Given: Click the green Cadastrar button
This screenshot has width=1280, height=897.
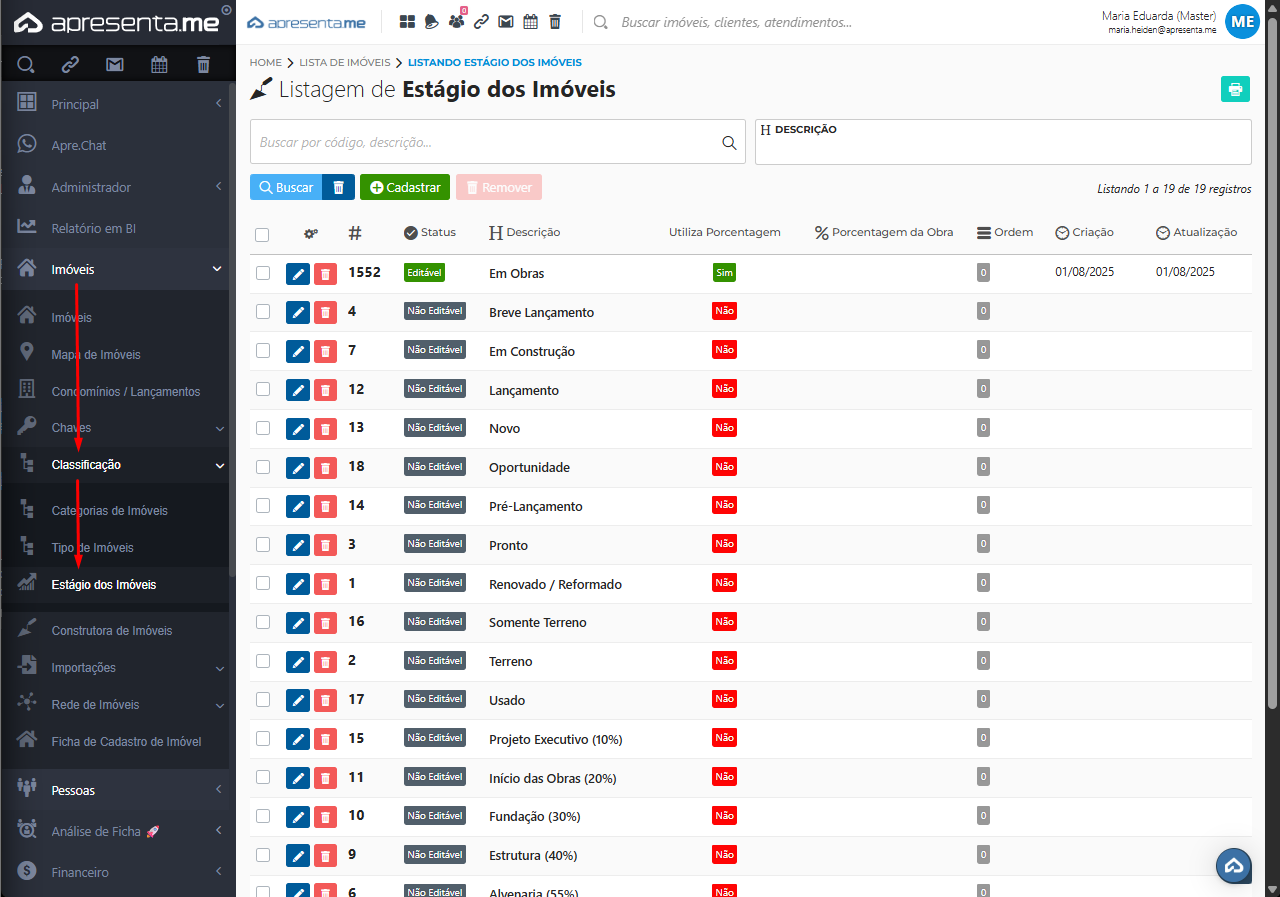Looking at the screenshot, I should 404,187.
